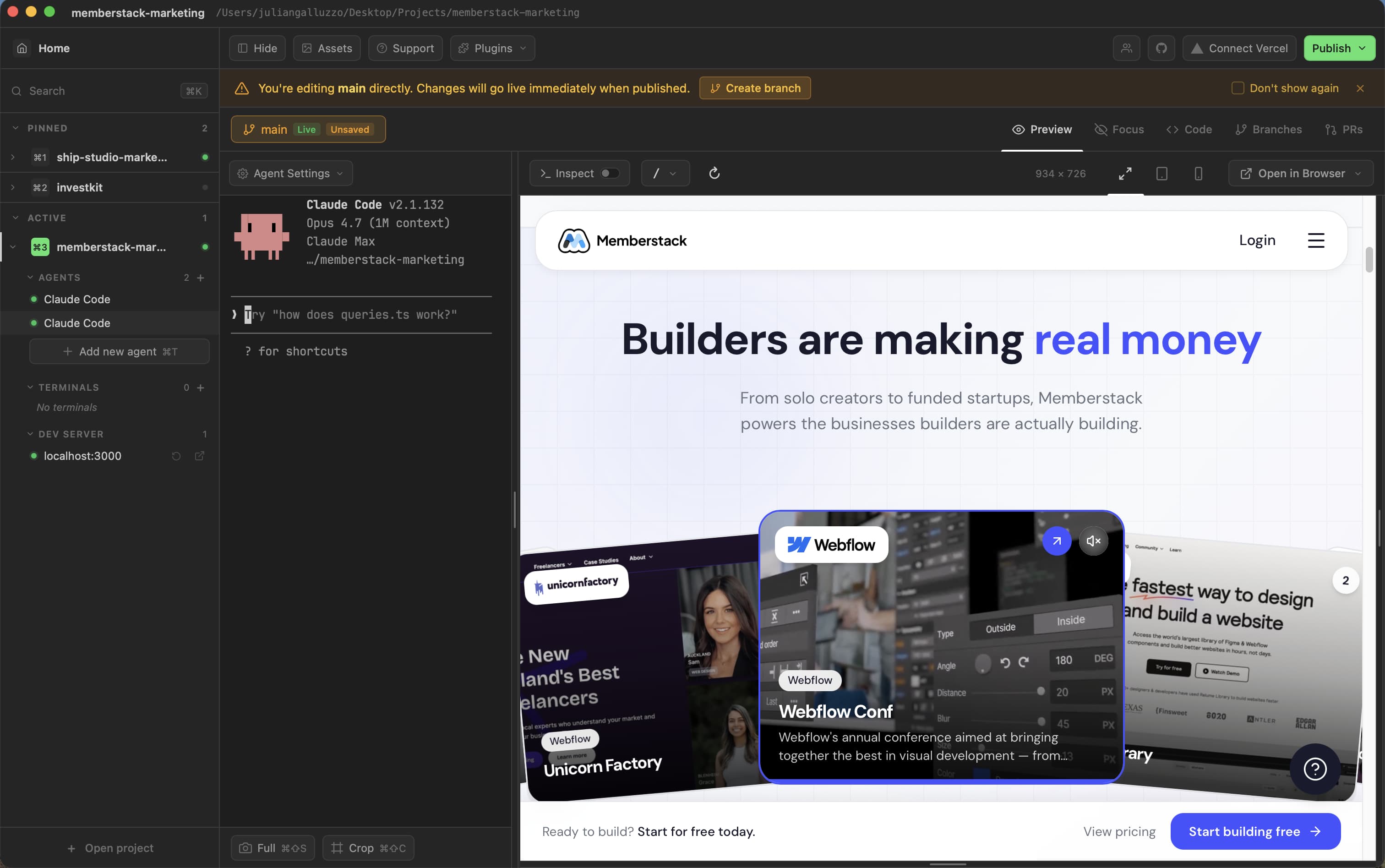The width and height of the screenshot is (1385, 868).
Task: Click the Login link
Action: (x=1257, y=240)
